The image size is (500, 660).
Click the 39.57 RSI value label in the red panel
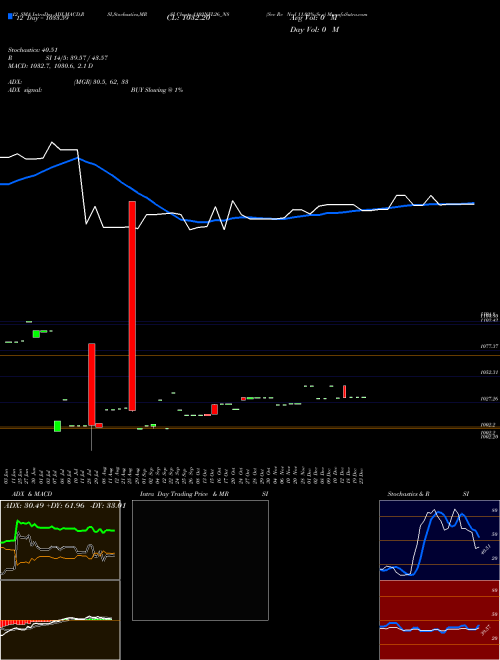tap(485, 630)
